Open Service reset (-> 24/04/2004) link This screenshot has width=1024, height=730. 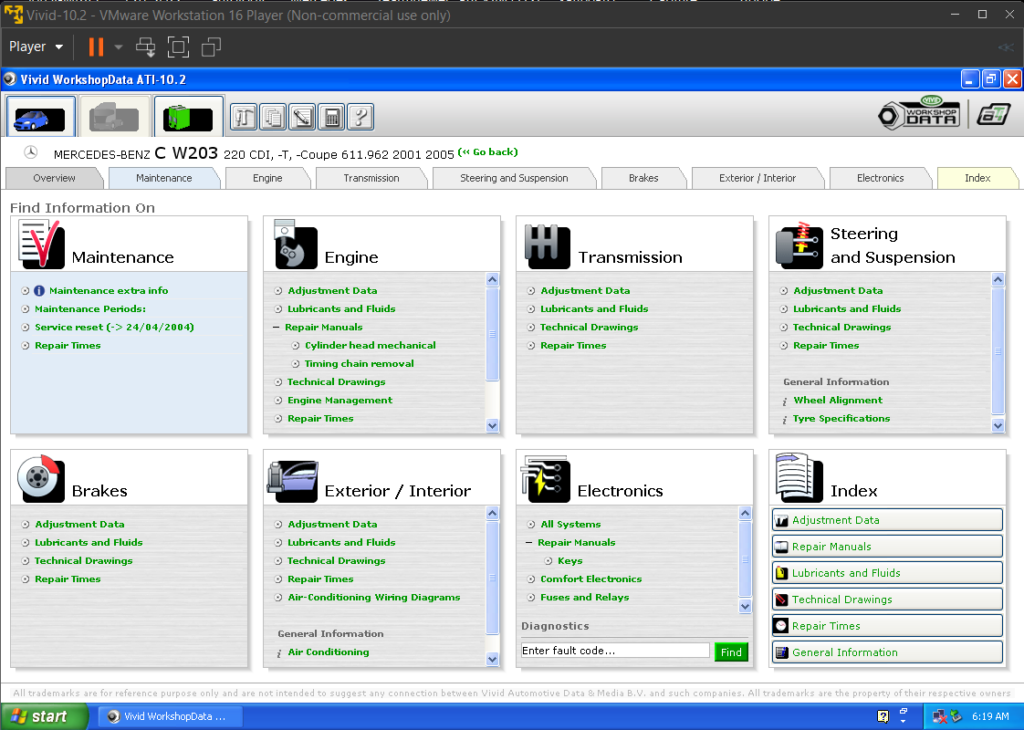point(114,327)
